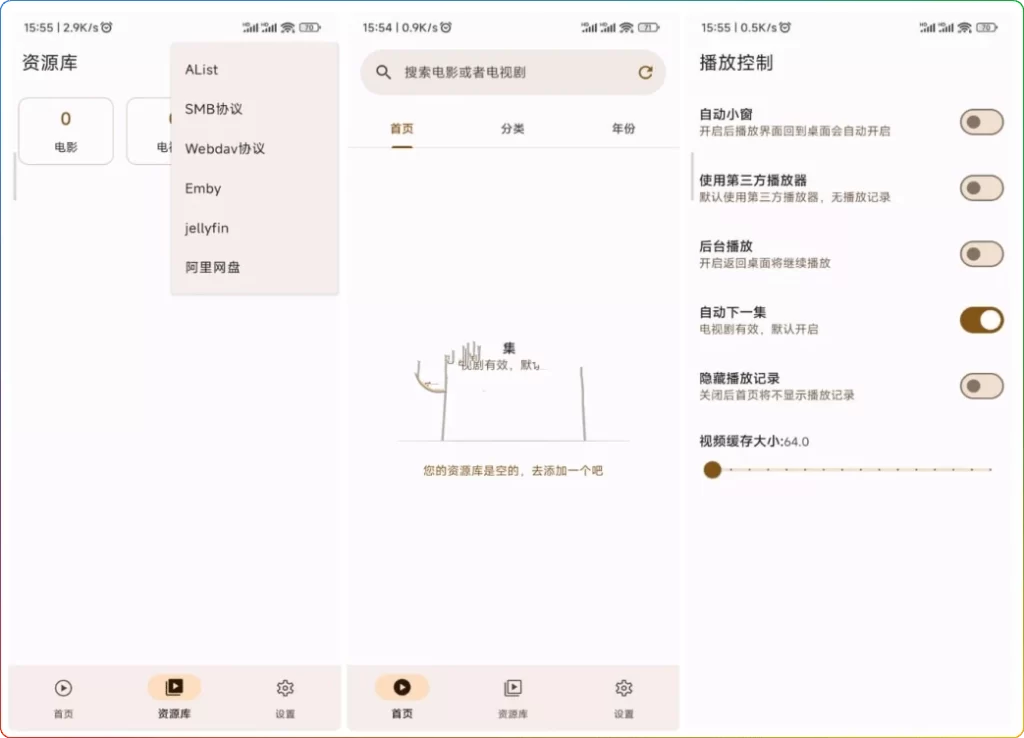Tap the refresh icon in the search bar

[646, 72]
